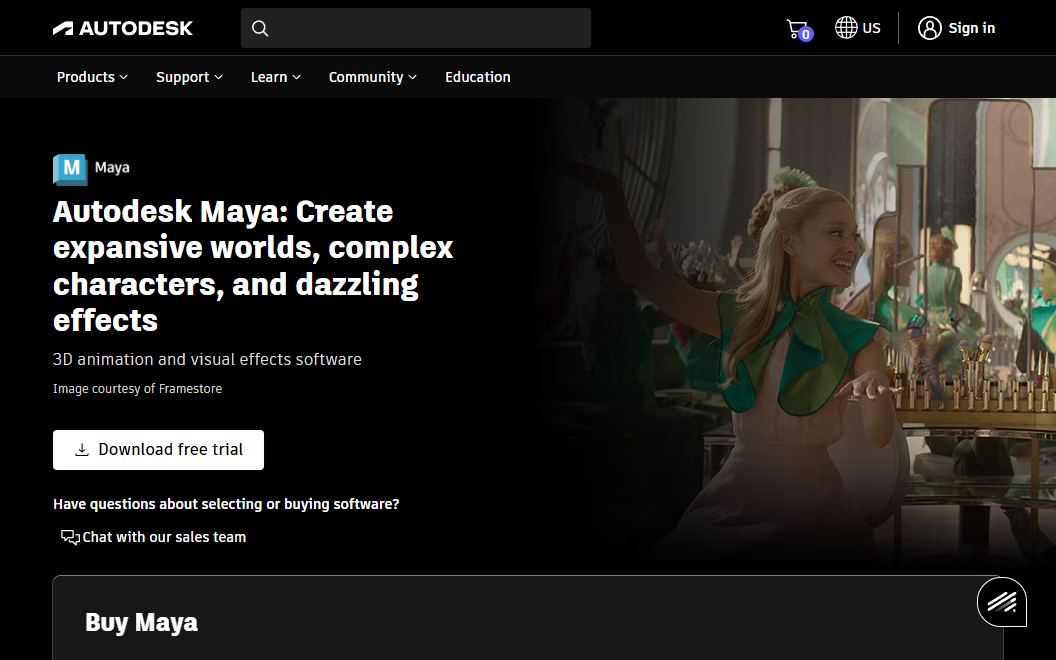
Task: Click the Autodesk logo
Action: (123, 28)
